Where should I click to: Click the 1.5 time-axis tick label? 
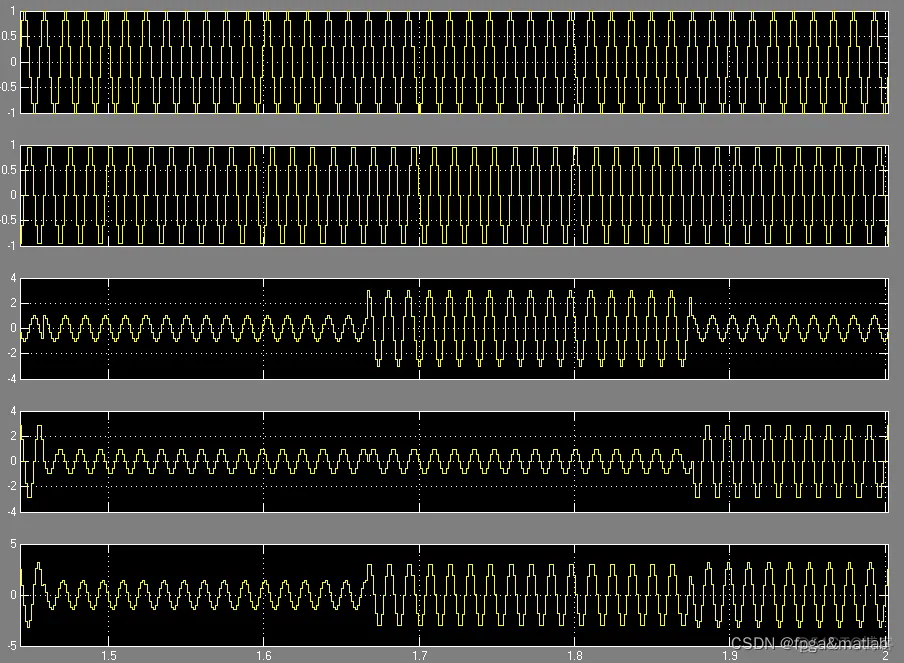(108, 656)
